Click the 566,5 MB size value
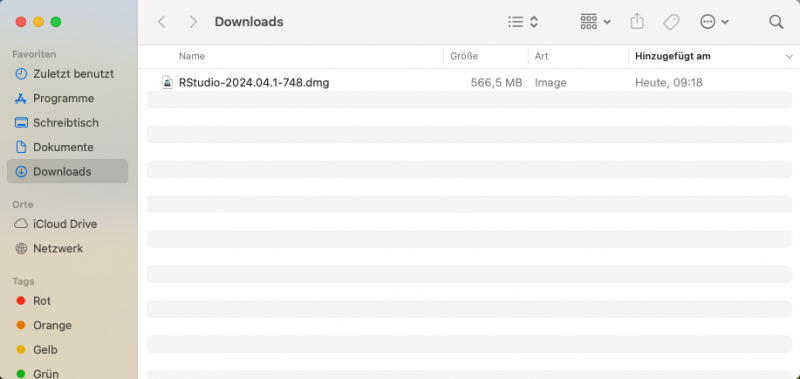This screenshot has height=379, width=800. tap(496, 83)
